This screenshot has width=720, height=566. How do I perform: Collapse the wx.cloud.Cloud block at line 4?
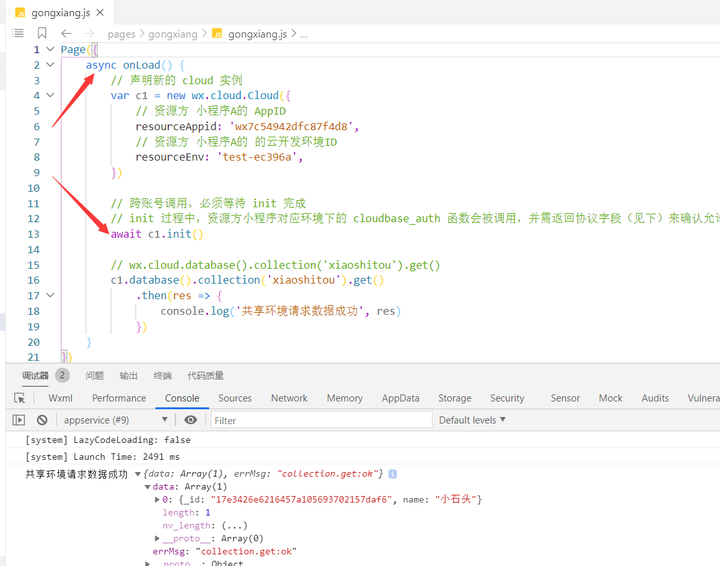click(51, 95)
